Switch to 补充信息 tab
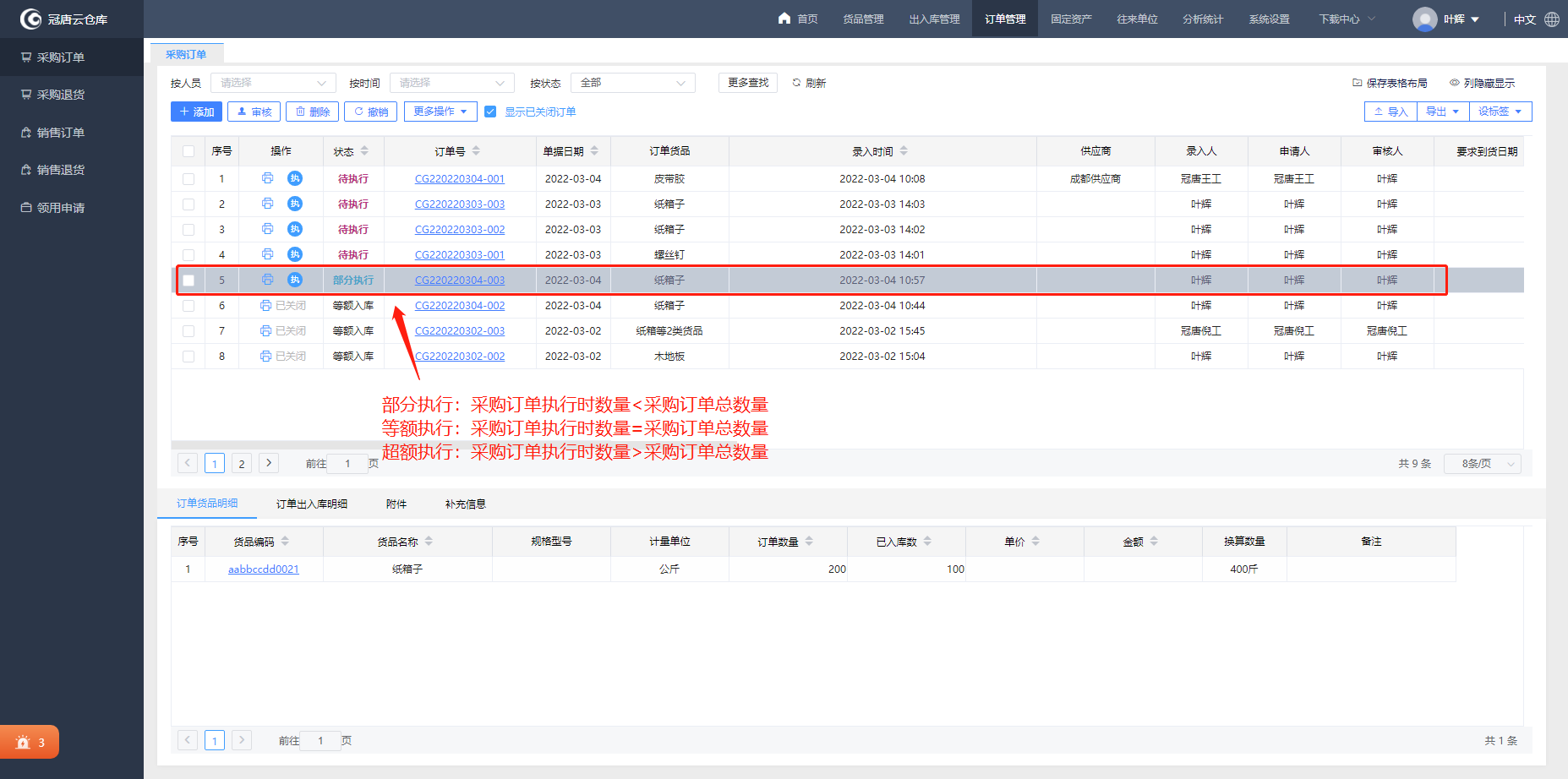The height and width of the screenshot is (779, 1568). [466, 504]
